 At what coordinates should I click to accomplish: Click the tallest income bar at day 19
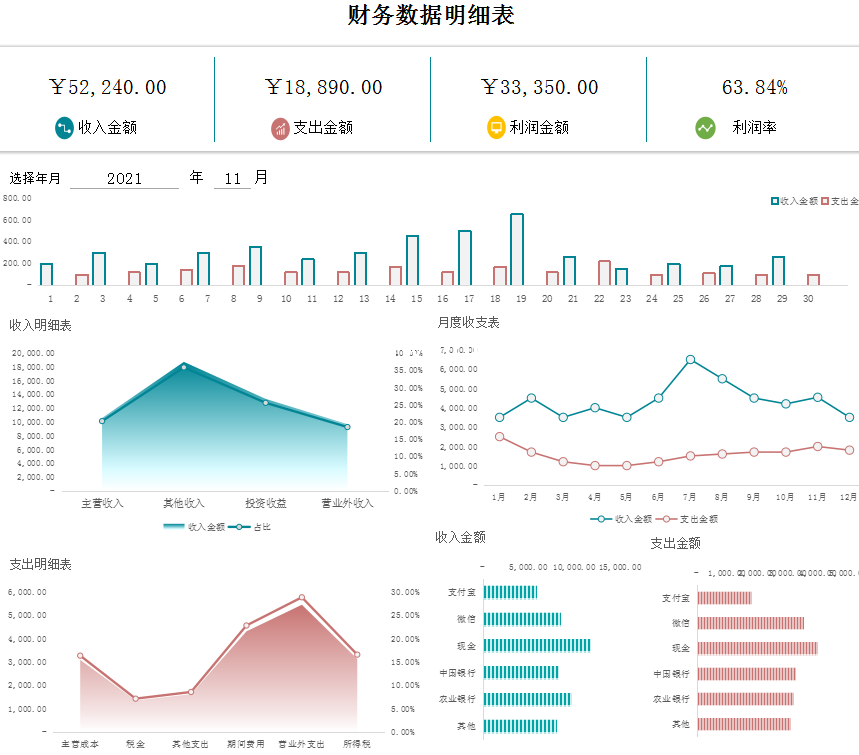[516, 249]
